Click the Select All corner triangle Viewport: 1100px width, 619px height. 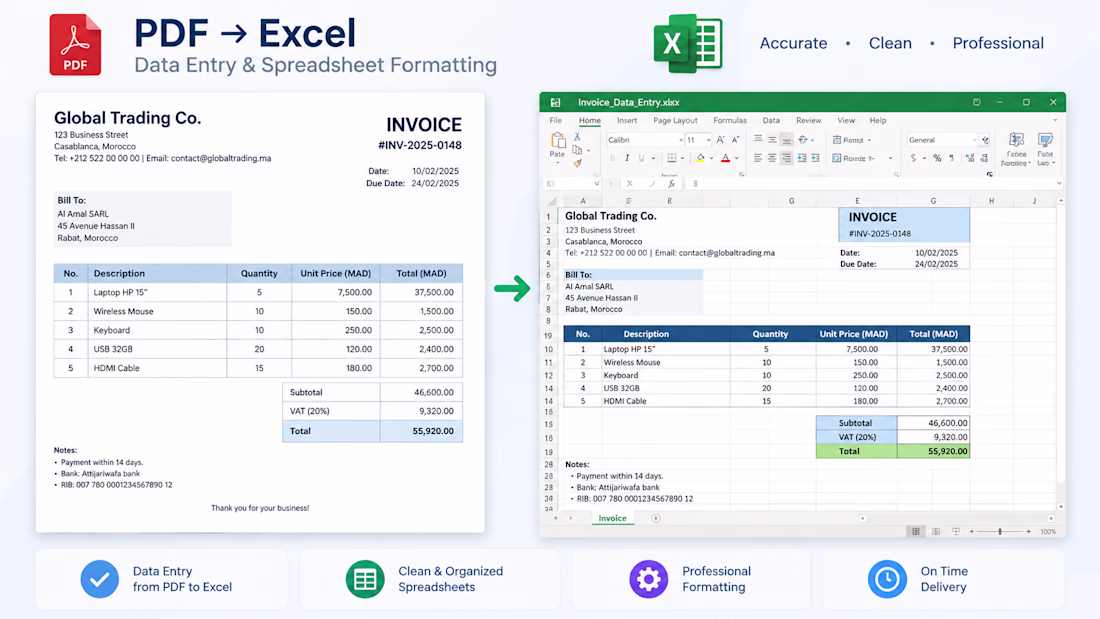click(552, 201)
